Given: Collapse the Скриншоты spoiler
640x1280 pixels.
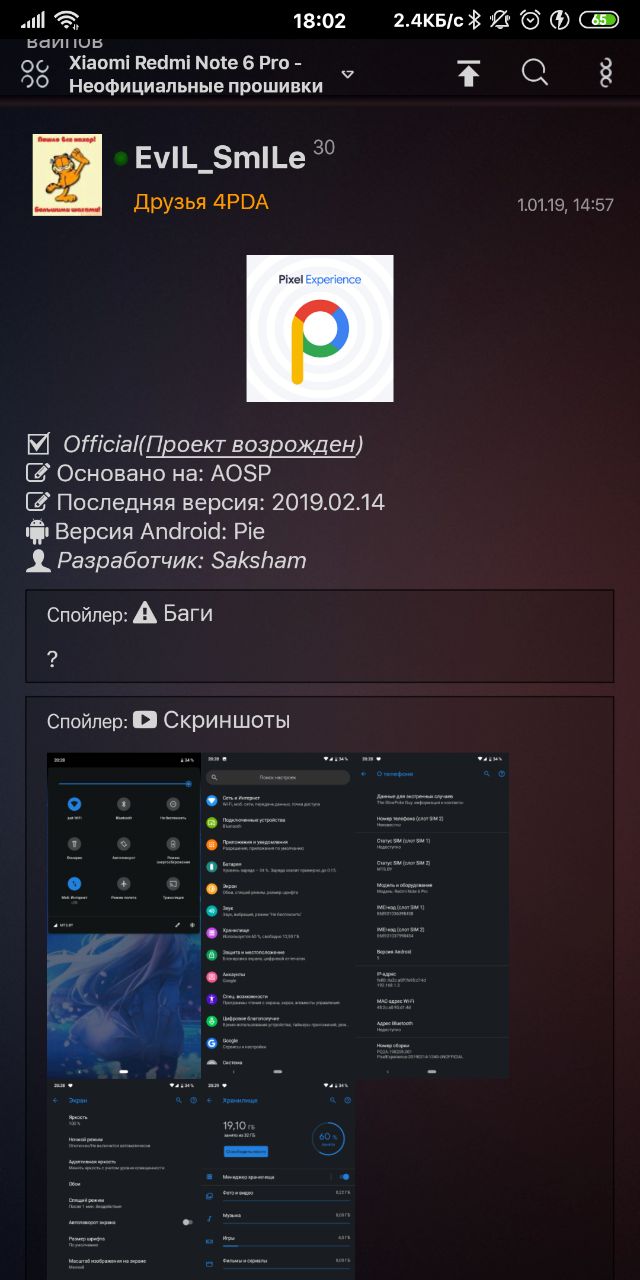Looking at the screenshot, I should pyautogui.click(x=320, y=720).
